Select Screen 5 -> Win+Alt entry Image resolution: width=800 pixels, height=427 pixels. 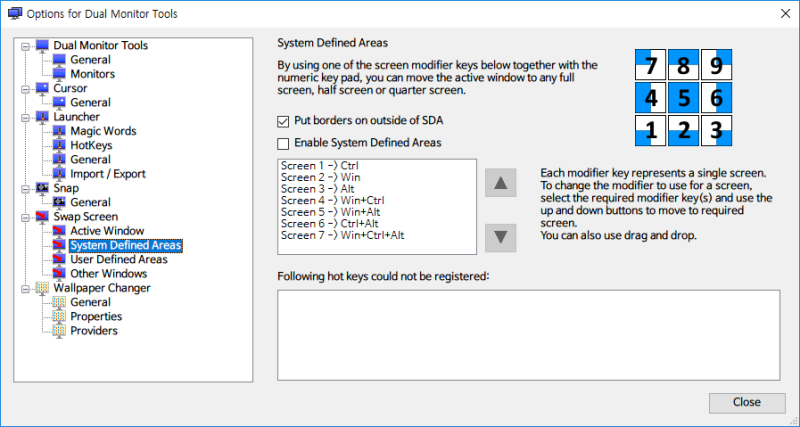(331, 212)
